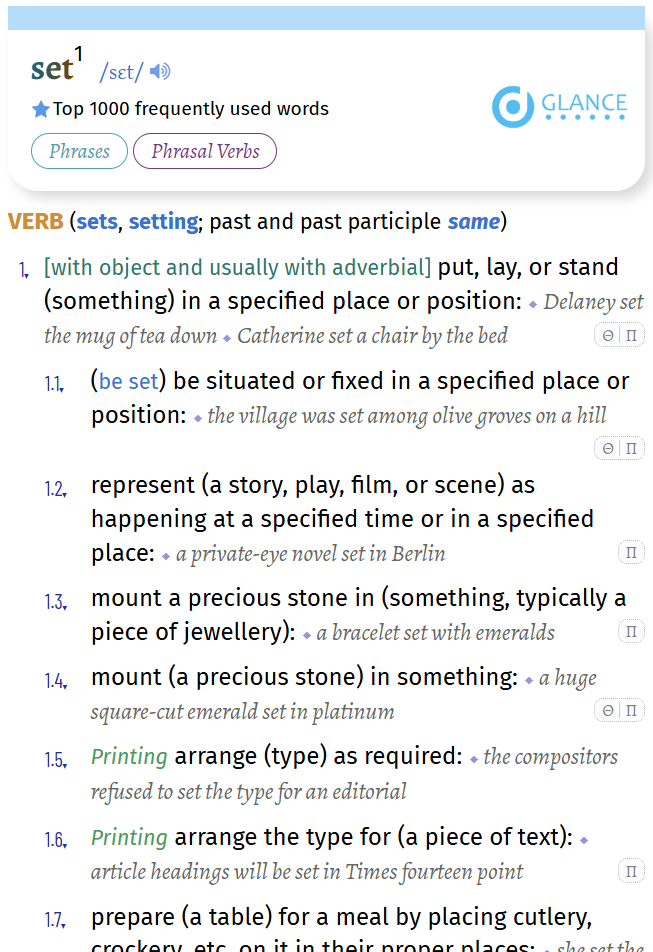
Task: Collapse sub-sense 1.2
Action: [55, 488]
